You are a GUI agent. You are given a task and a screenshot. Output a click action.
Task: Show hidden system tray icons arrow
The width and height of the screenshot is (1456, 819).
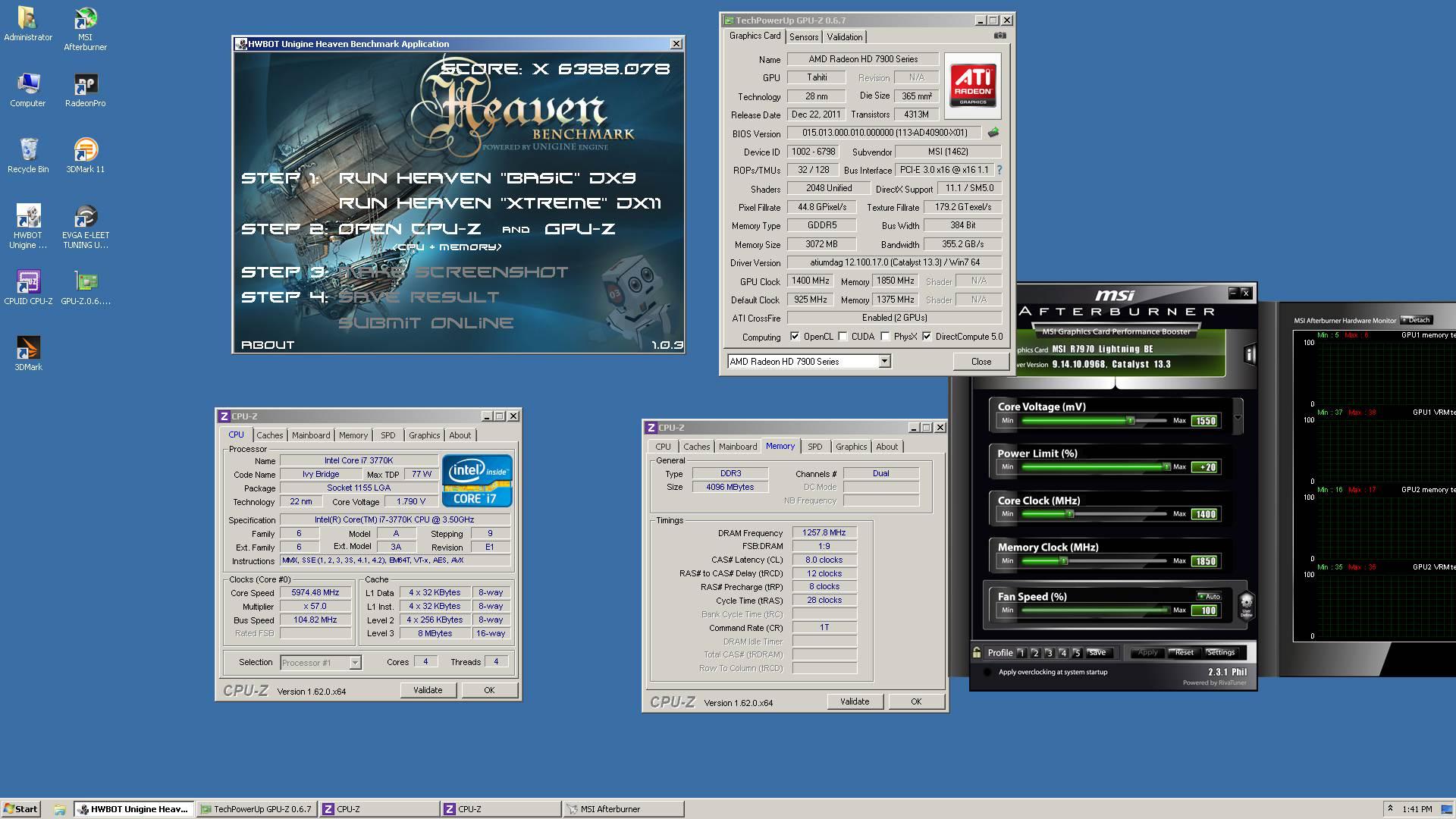(1390, 809)
